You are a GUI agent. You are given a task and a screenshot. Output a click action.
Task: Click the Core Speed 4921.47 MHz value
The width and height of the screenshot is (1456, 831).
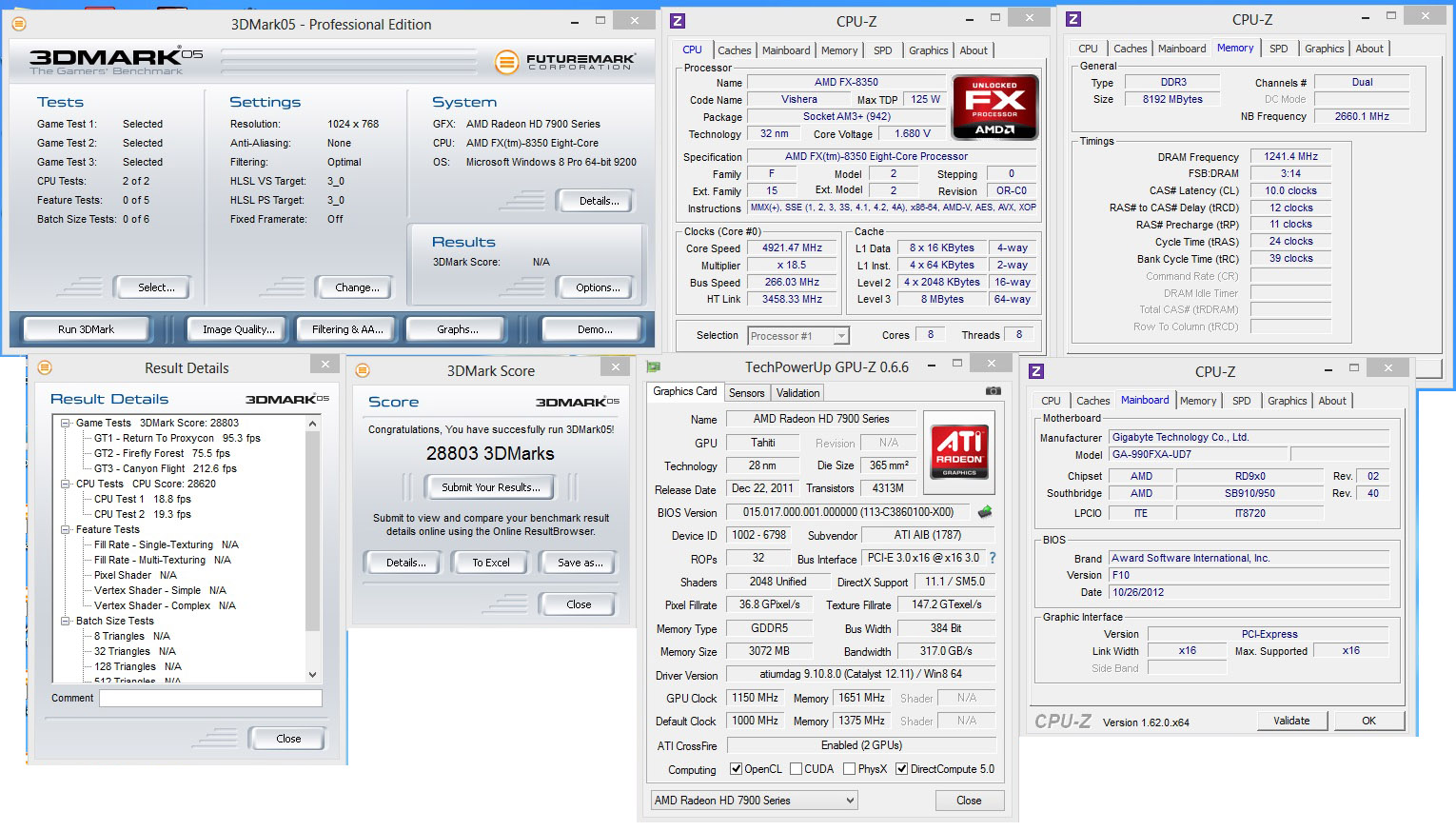[792, 248]
